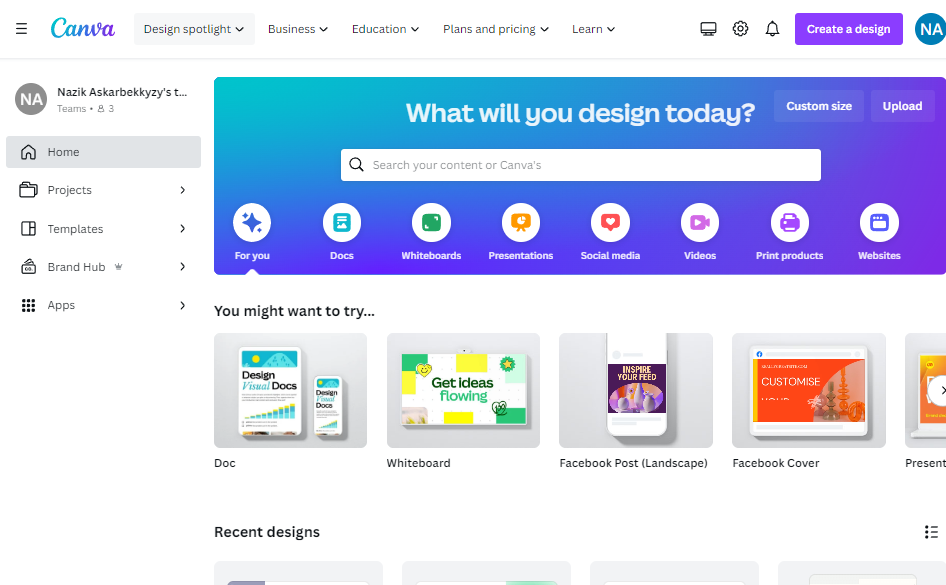Open the Print products category icon
The image size is (946, 585).
click(789, 223)
